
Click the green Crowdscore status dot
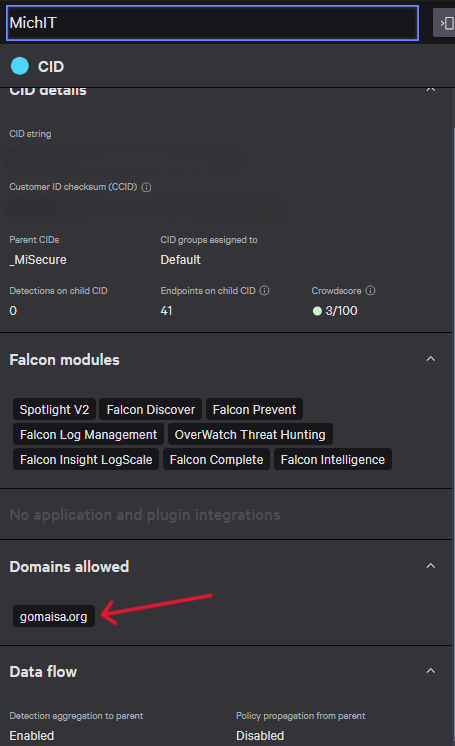[317, 311]
